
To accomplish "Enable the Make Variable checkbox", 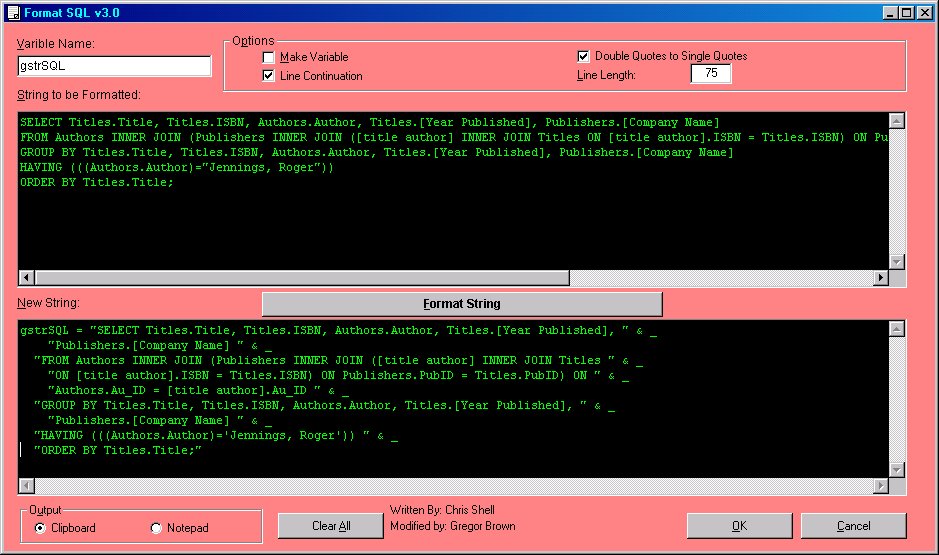I will 268,58.
